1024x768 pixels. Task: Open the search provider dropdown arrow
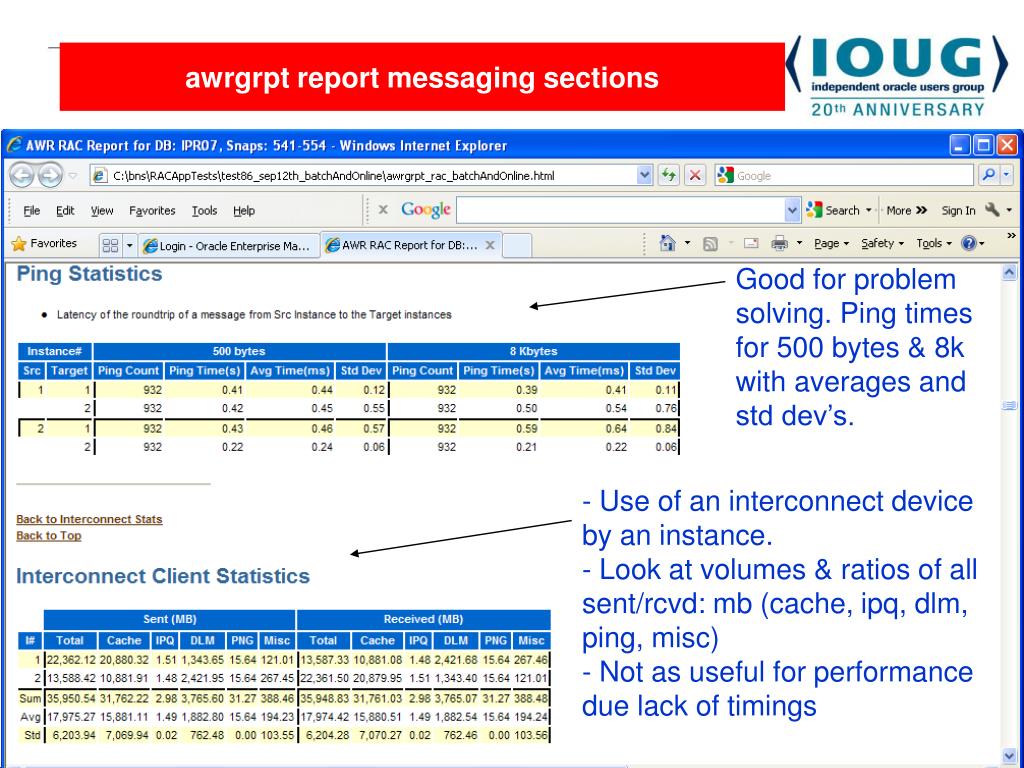(1007, 175)
